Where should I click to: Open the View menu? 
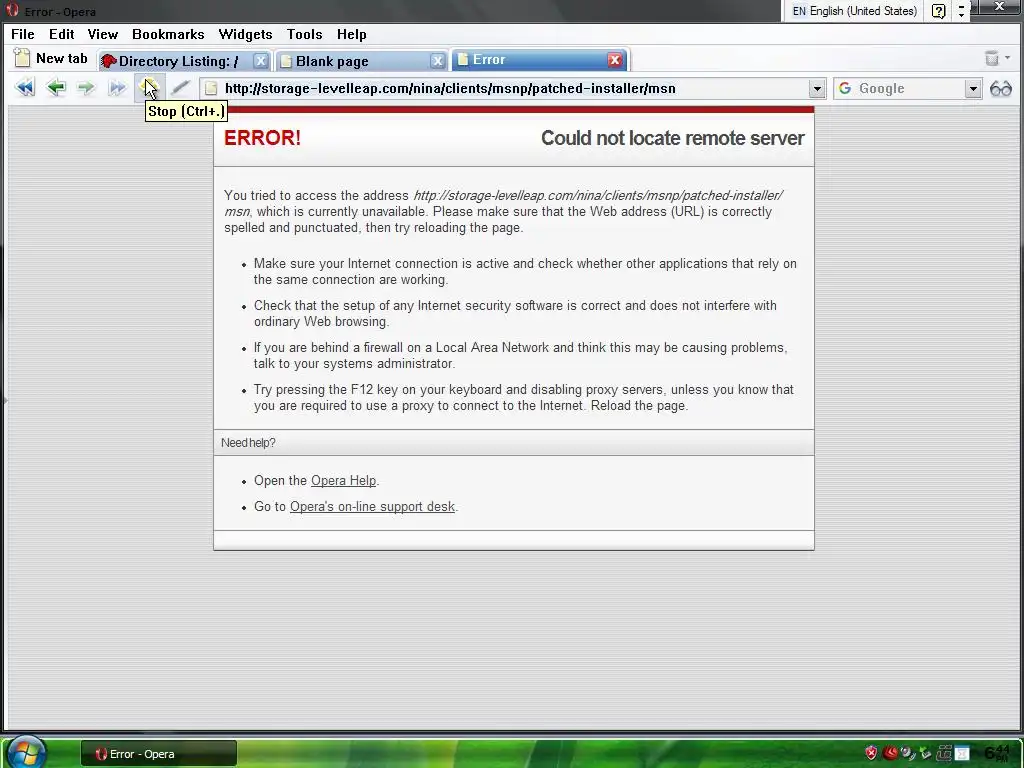103,34
